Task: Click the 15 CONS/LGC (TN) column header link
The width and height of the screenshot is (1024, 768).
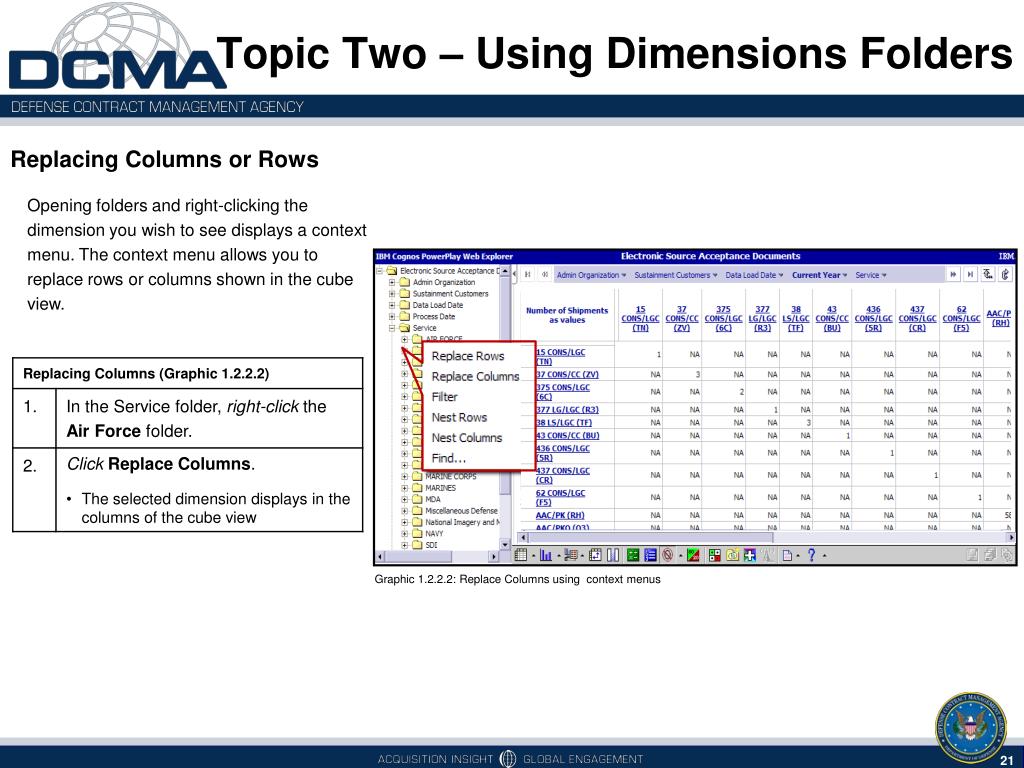Action: (640, 319)
